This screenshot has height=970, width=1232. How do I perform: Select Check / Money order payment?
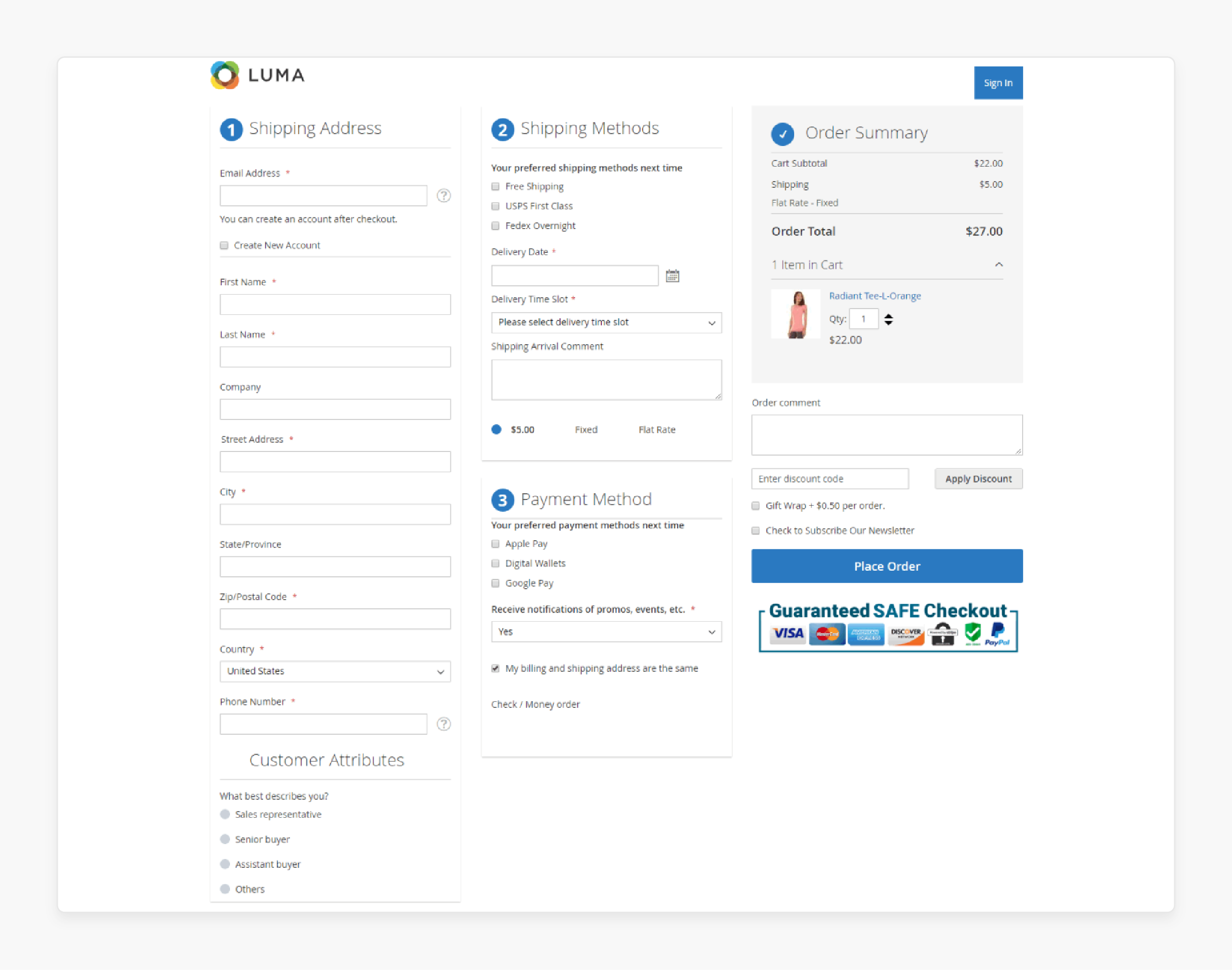click(535, 704)
